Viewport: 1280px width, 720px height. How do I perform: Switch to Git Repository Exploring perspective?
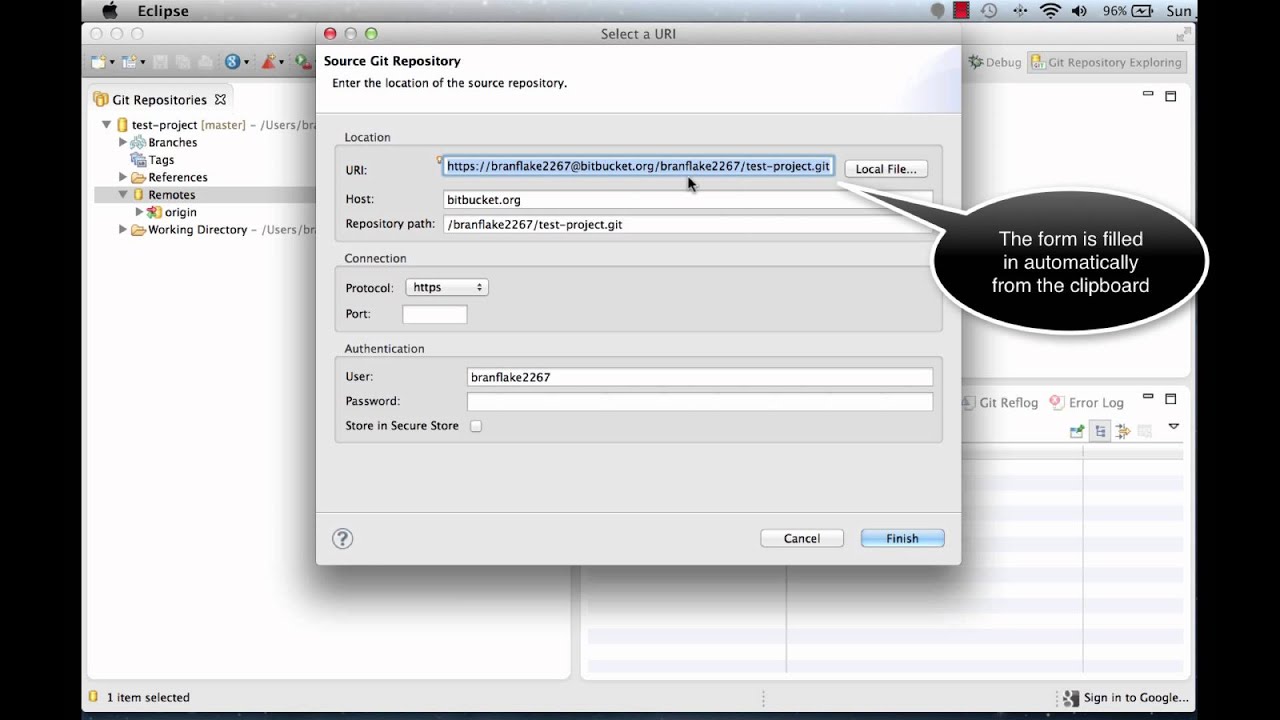1105,62
